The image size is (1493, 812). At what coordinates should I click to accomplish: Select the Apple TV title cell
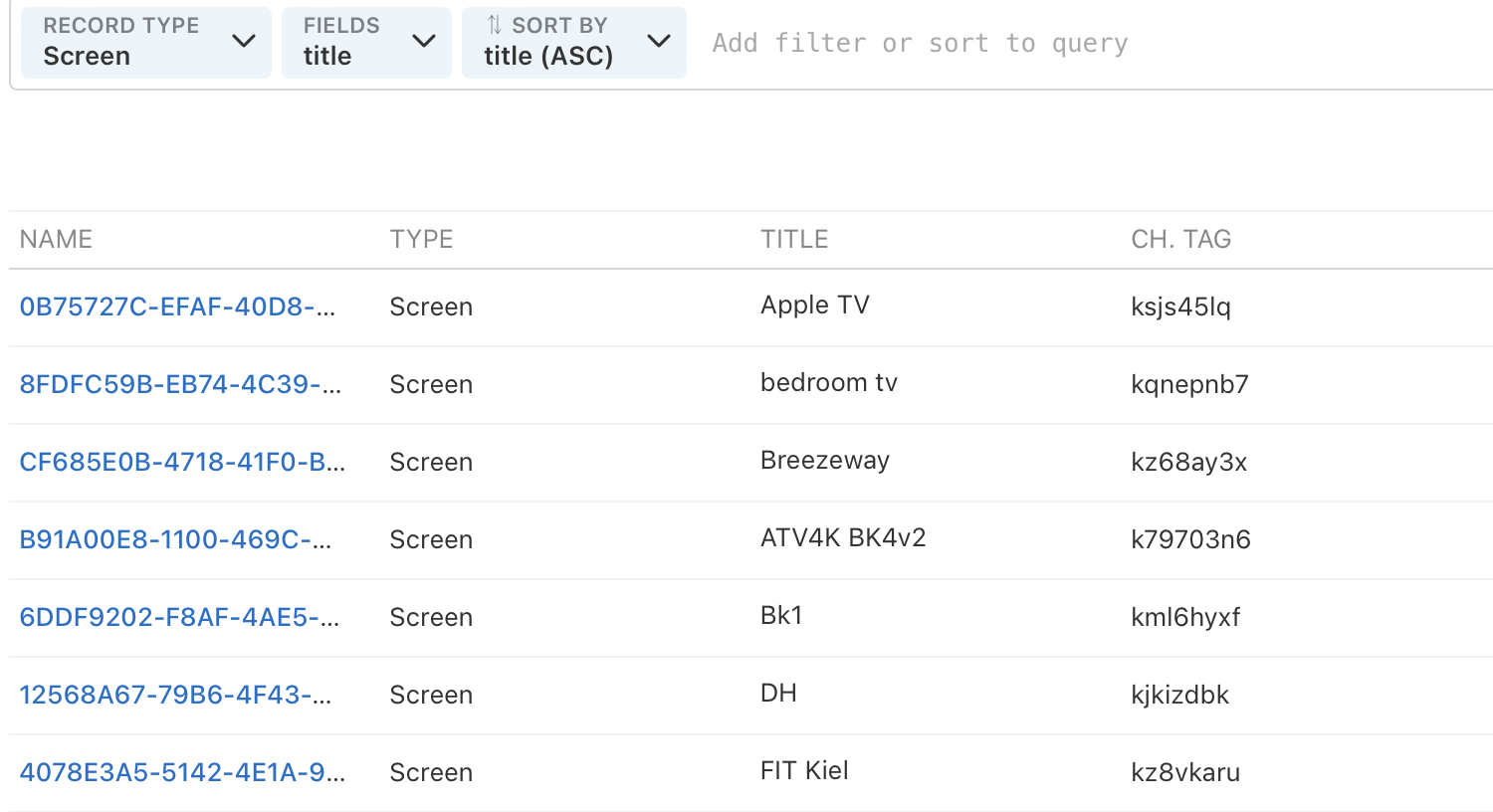click(814, 305)
